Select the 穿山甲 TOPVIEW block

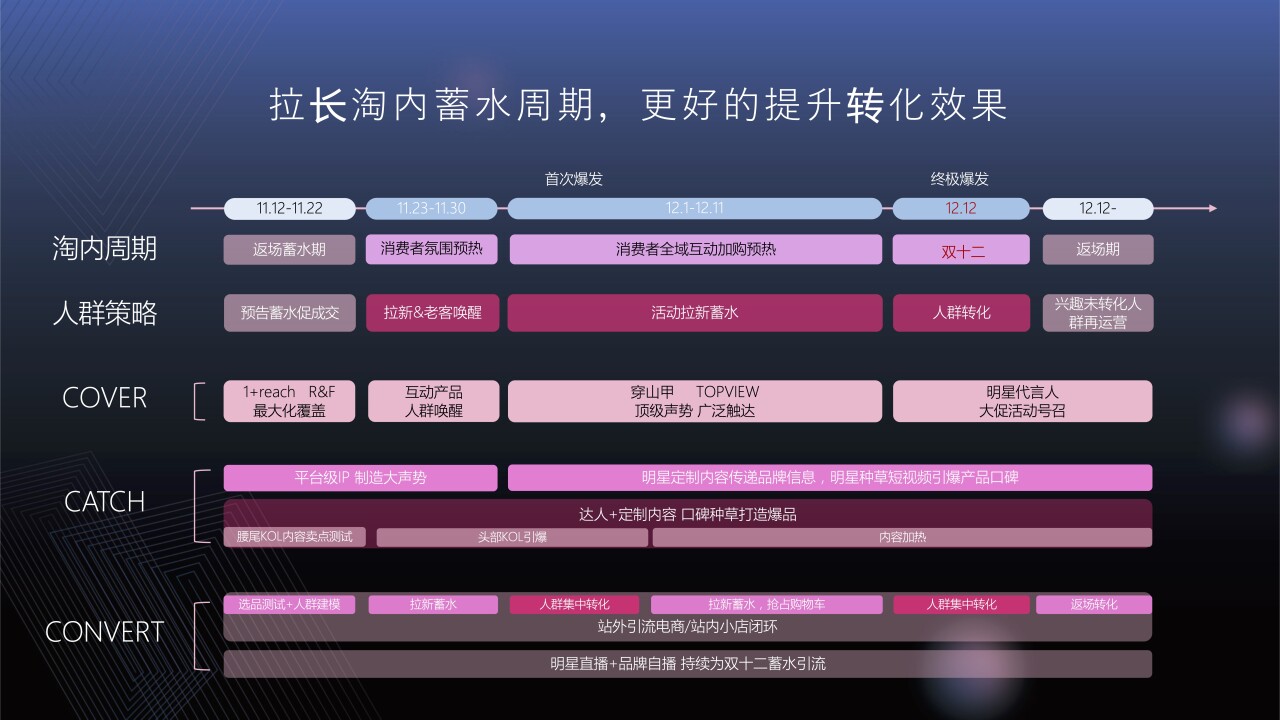click(x=695, y=401)
